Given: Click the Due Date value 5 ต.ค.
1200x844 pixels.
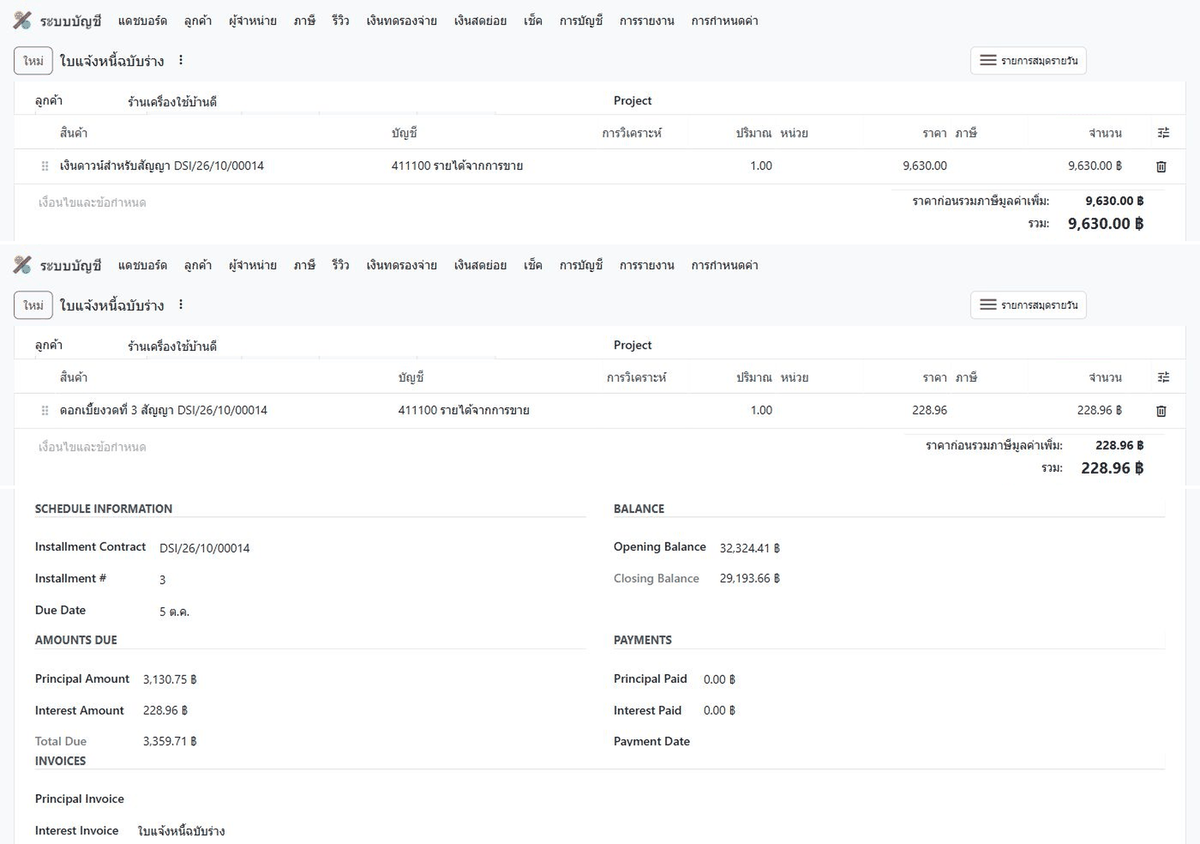Looking at the screenshot, I should 174,611.
